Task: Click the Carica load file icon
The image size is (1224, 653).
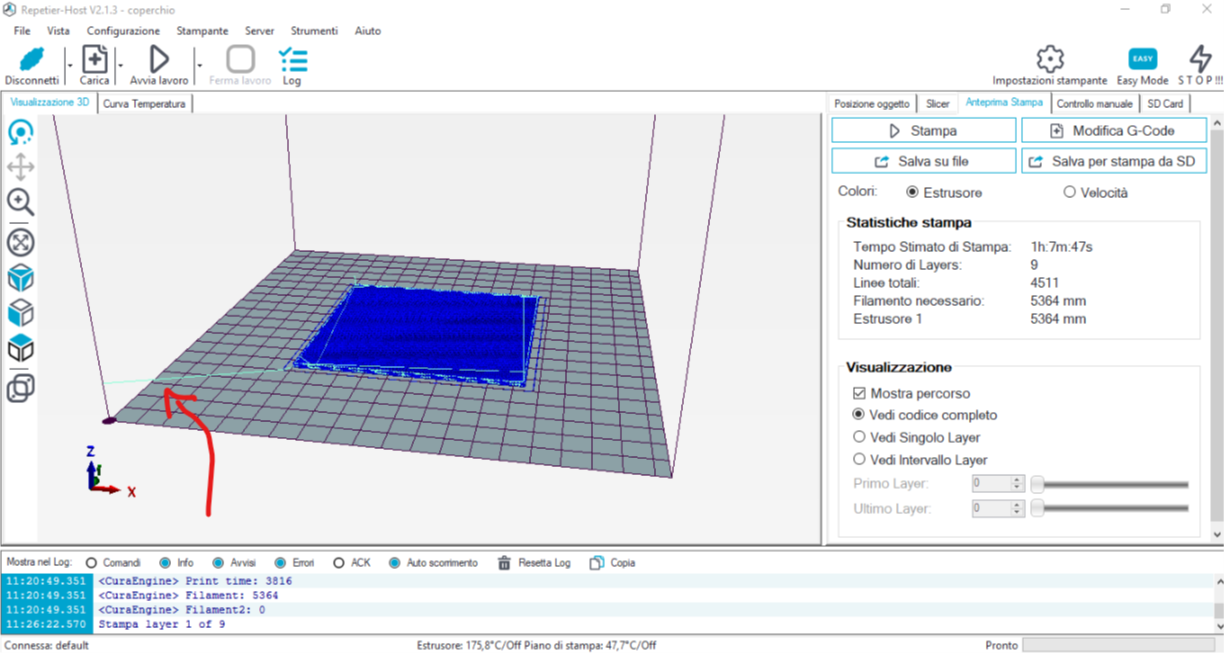Action: [x=94, y=60]
